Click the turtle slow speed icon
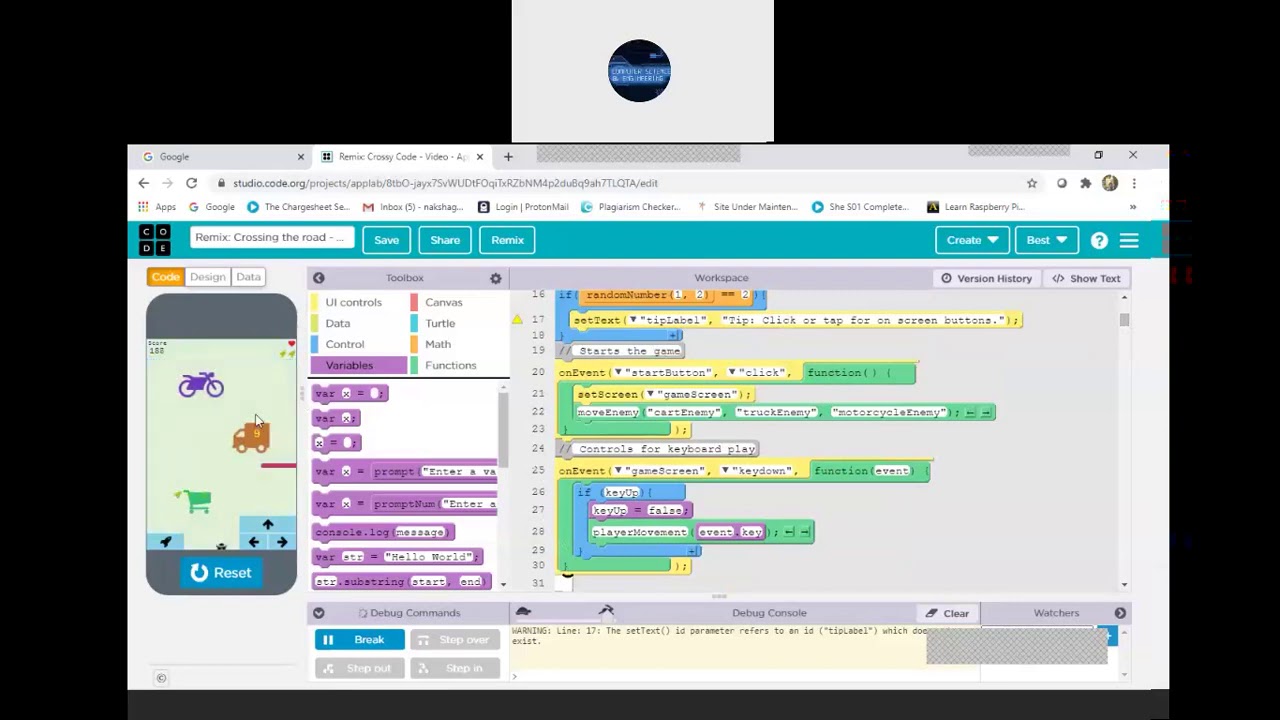The image size is (1280, 720). click(523, 612)
